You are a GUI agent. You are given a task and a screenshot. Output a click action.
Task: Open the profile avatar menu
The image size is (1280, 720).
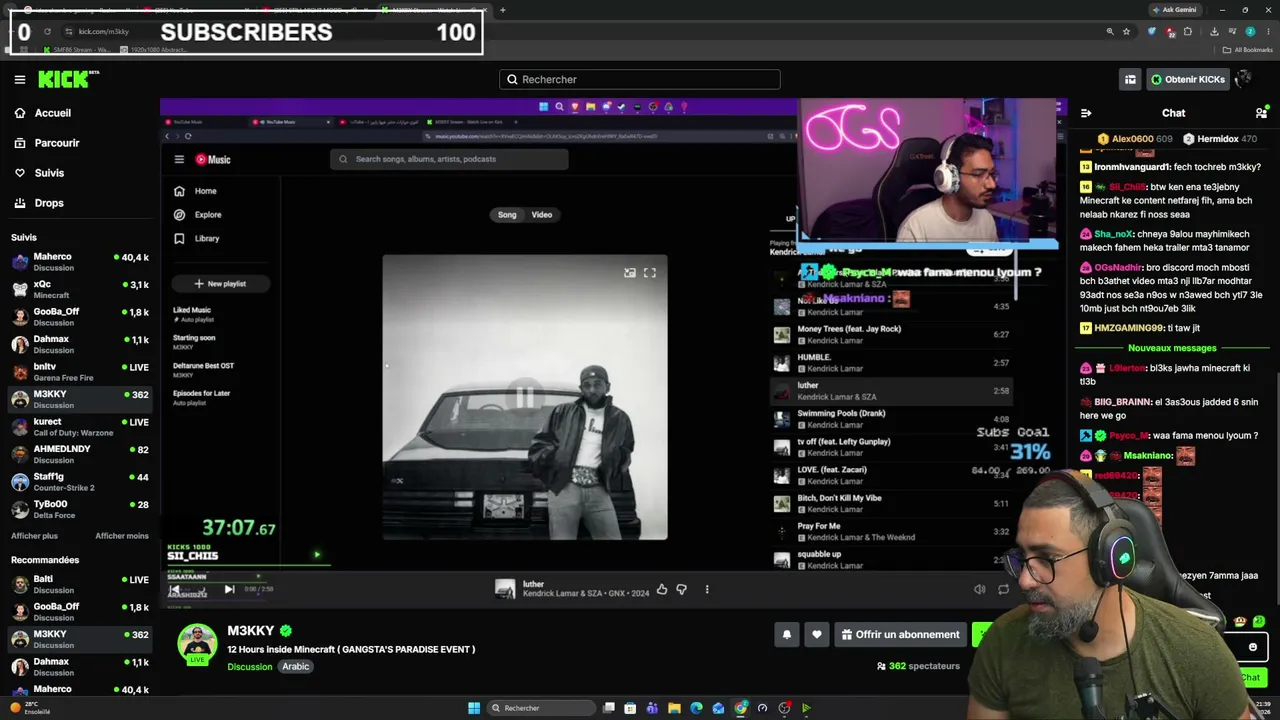click(x=1244, y=79)
